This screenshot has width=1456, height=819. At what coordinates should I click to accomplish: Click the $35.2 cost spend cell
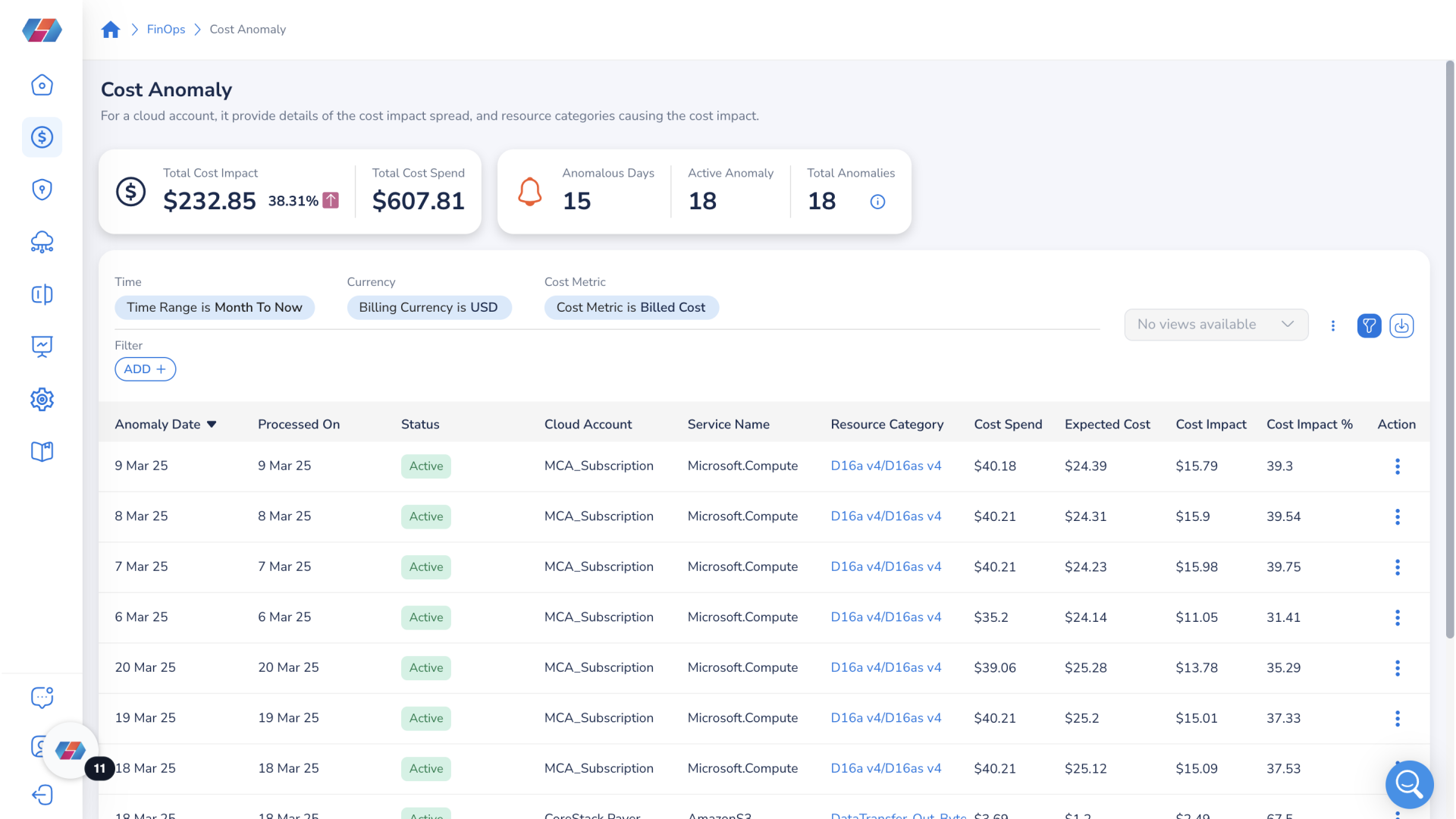tap(990, 617)
